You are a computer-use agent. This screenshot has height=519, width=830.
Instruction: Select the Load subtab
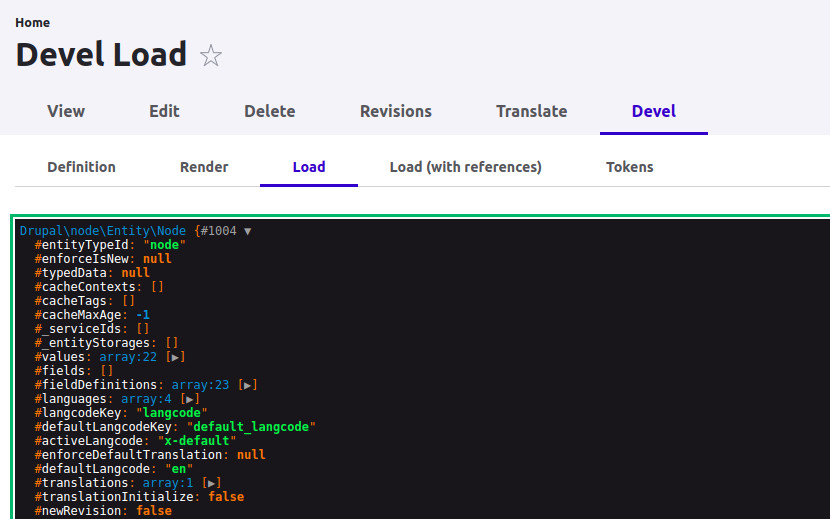309,167
